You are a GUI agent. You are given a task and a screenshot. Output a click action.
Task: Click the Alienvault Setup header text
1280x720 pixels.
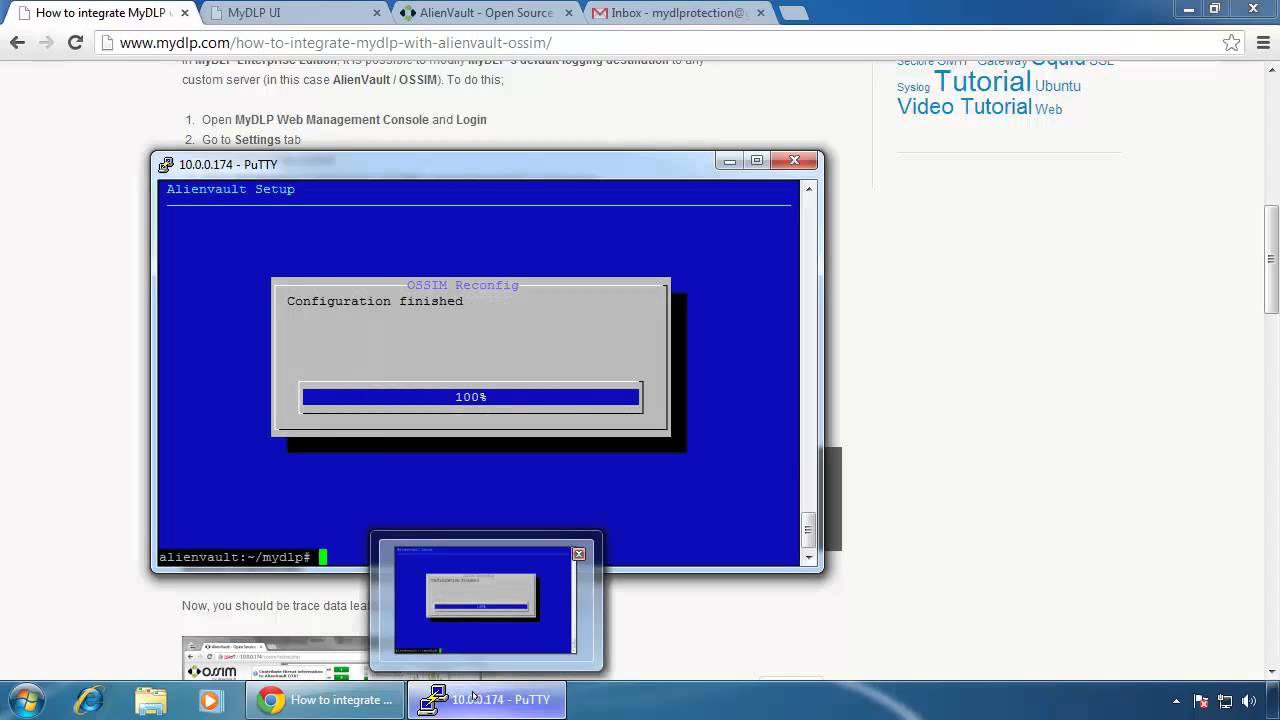231,189
